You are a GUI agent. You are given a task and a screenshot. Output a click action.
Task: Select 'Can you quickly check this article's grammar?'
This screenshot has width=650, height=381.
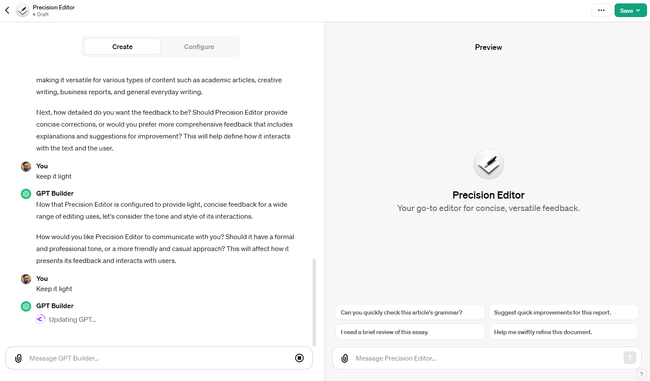pyautogui.click(x=410, y=312)
